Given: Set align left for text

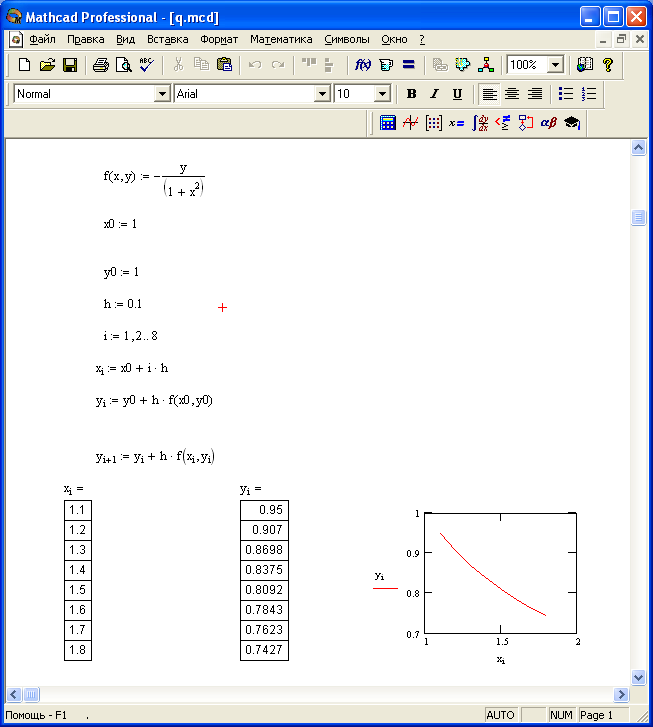Looking at the screenshot, I should [x=489, y=94].
